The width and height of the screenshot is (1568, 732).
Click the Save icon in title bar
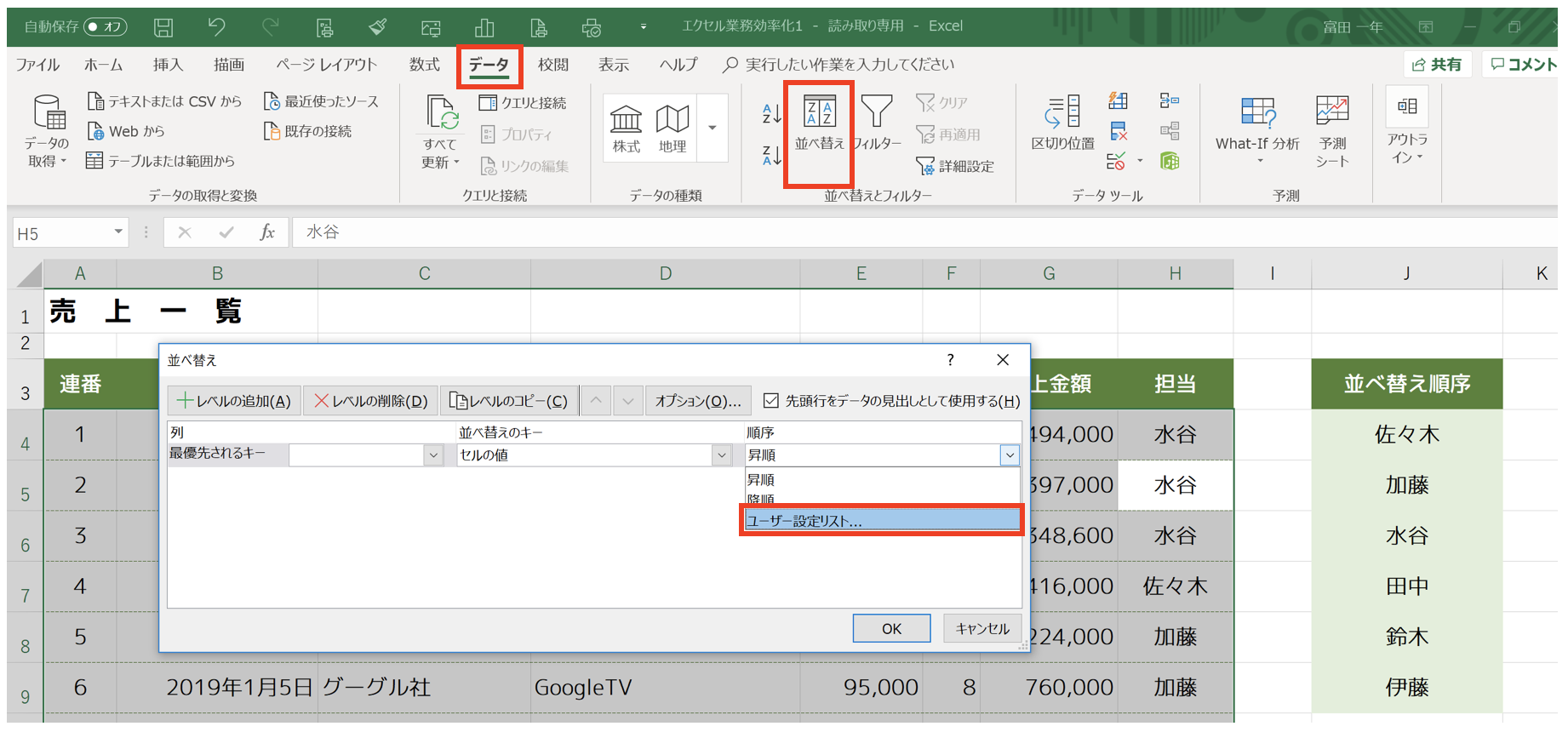click(163, 27)
